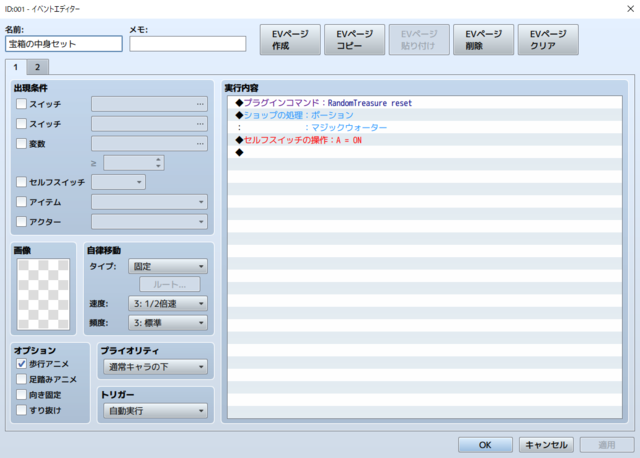
Task: Open the 頻度 dropdown showing 3: 標準
Action: tap(168, 323)
